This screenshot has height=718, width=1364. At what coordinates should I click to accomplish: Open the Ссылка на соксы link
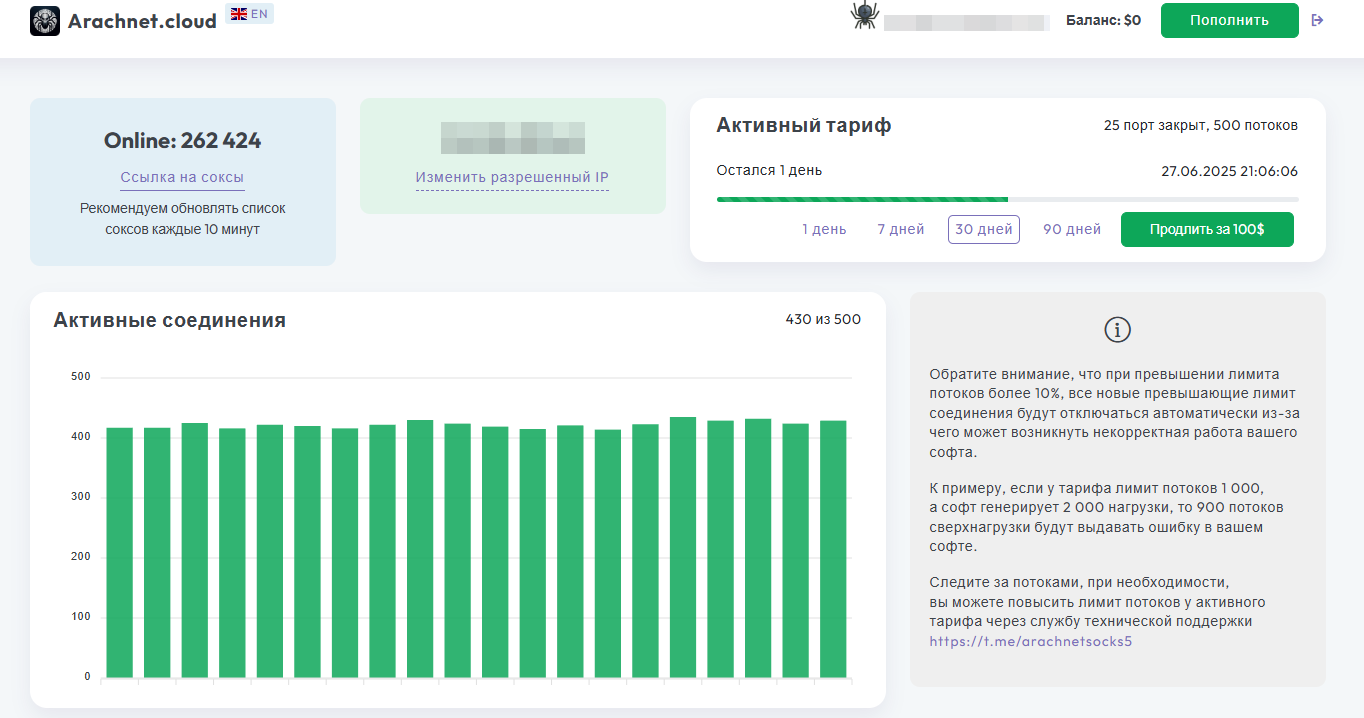[182, 178]
